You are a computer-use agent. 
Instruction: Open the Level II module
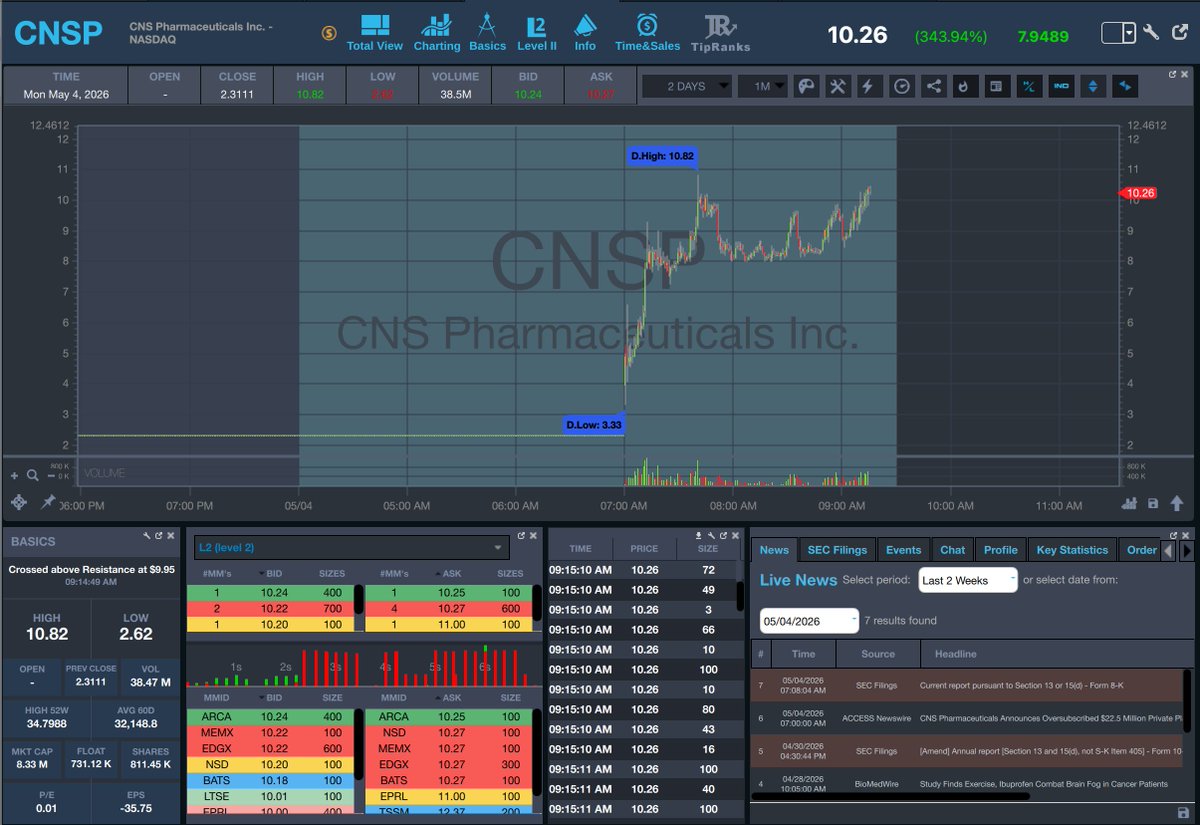[x=537, y=33]
